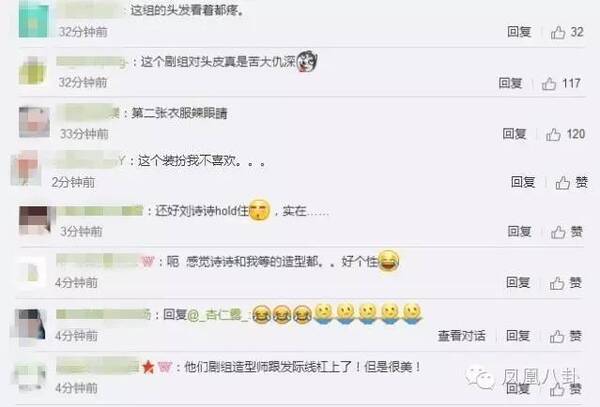Reply to the 2-minute-old 这个装扮 comment
This screenshot has width=600, height=407.
click(523, 182)
